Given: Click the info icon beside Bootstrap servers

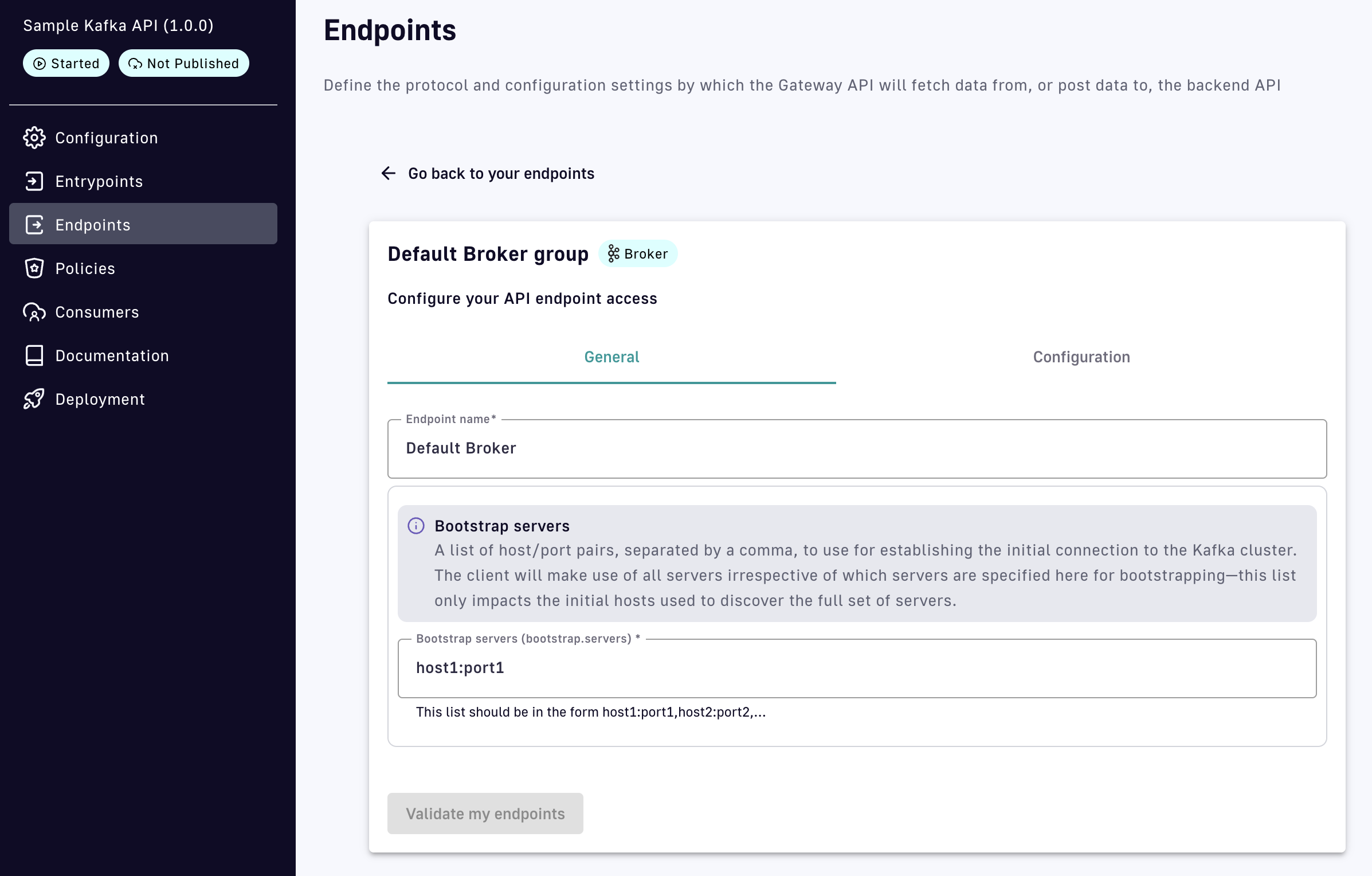Looking at the screenshot, I should [x=416, y=526].
